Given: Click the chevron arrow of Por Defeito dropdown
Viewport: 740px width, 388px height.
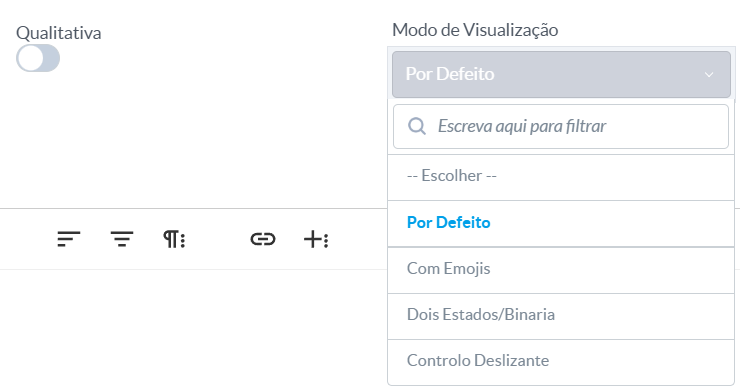Looking at the screenshot, I should pos(709,75).
